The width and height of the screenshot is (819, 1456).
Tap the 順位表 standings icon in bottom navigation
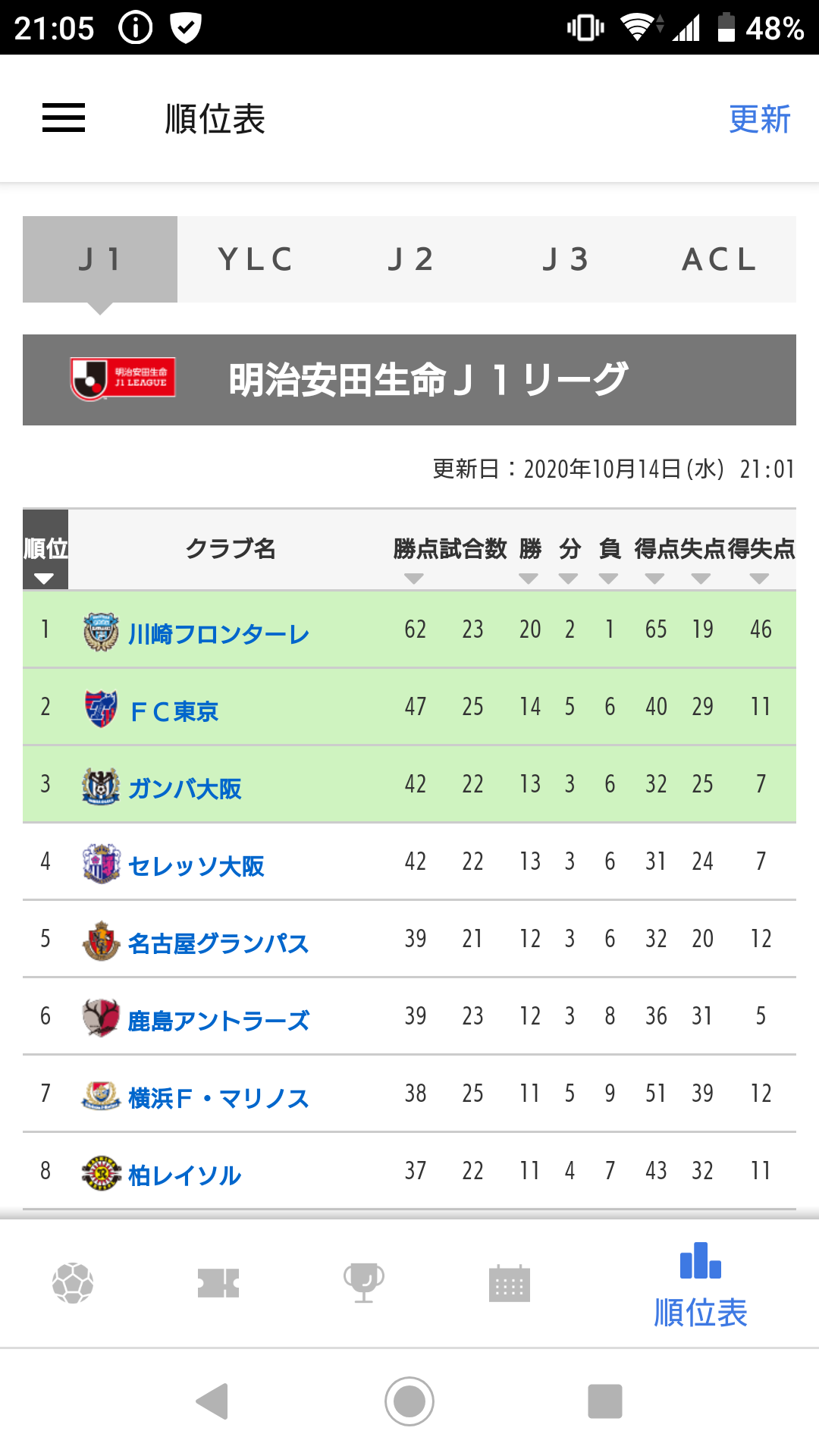700,1285
